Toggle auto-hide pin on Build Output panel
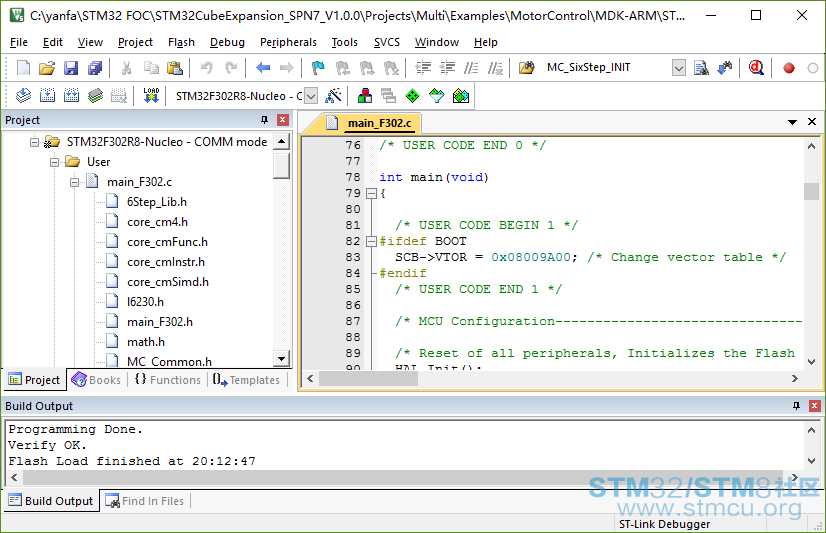This screenshot has height=533, width=826. point(796,406)
